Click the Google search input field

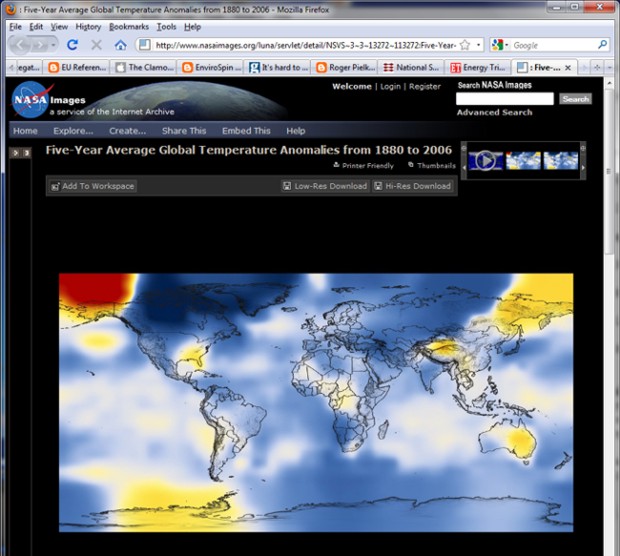[x=554, y=45]
